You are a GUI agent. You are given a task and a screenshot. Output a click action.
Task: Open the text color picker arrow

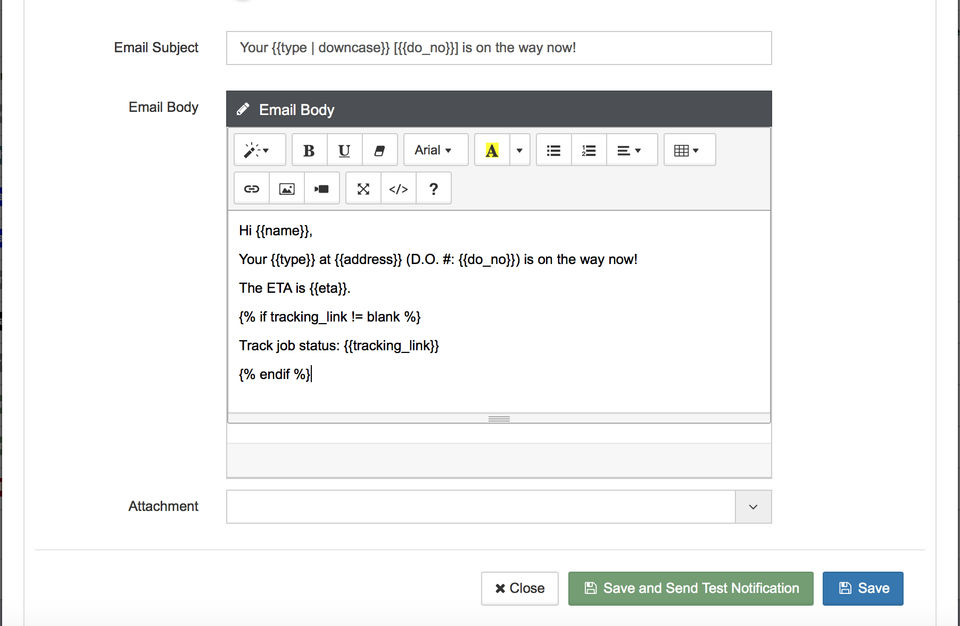pos(519,150)
